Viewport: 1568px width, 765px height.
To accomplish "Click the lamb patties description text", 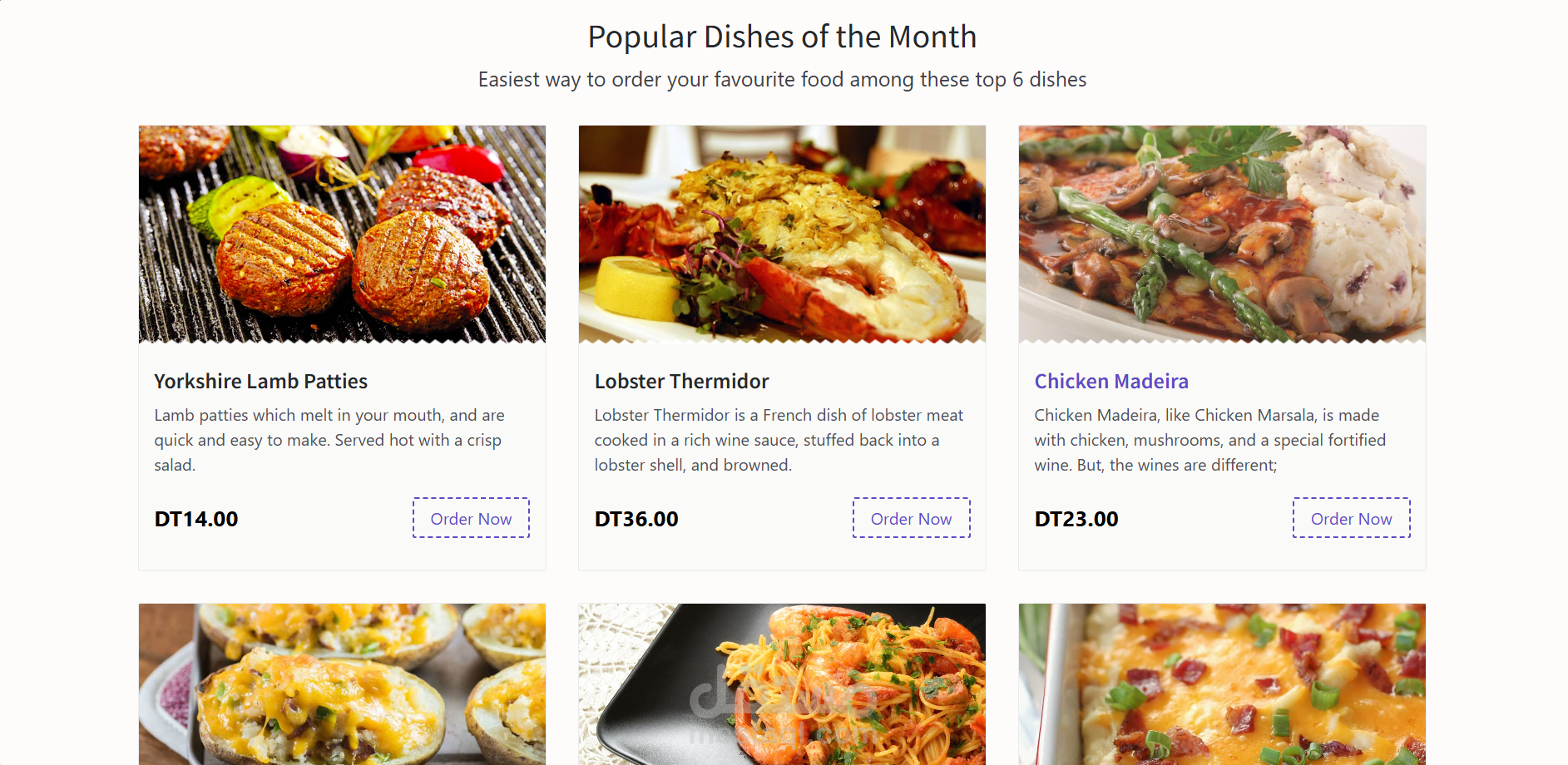I will [x=329, y=440].
